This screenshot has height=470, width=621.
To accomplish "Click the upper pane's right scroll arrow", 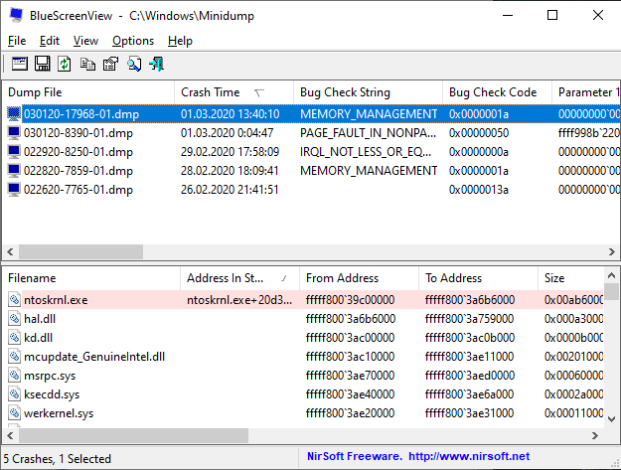I will (x=612, y=252).
